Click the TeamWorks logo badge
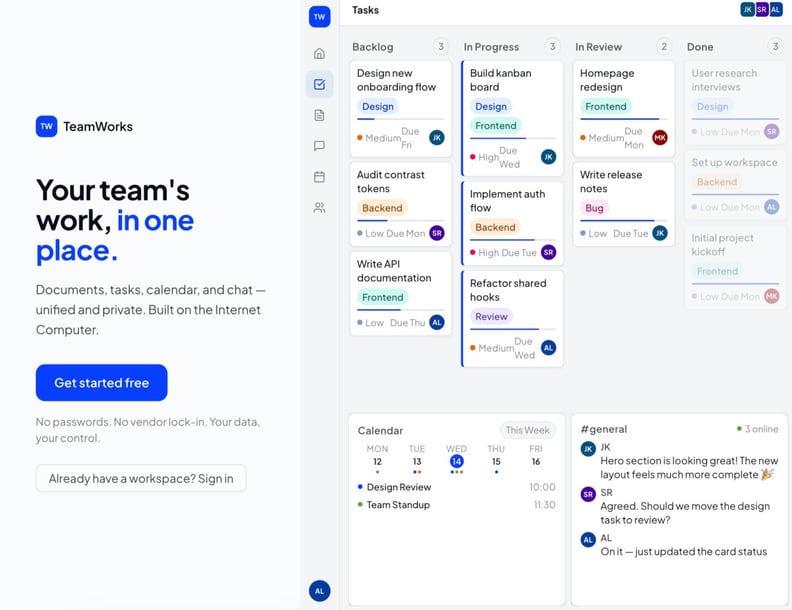The width and height of the screenshot is (792, 610). 46,126
